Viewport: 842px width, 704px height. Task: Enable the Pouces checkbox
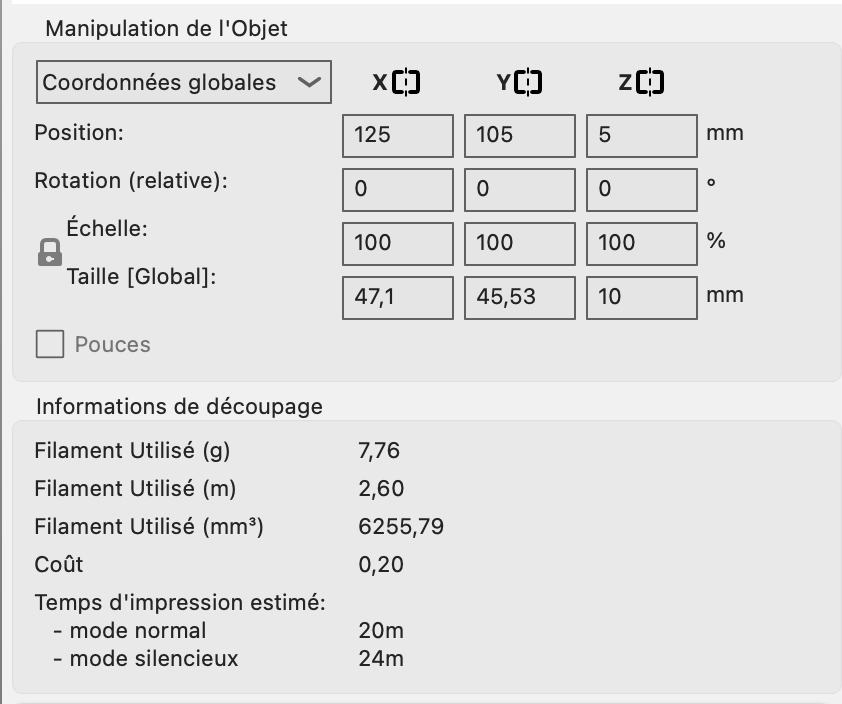click(x=50, y=345)
